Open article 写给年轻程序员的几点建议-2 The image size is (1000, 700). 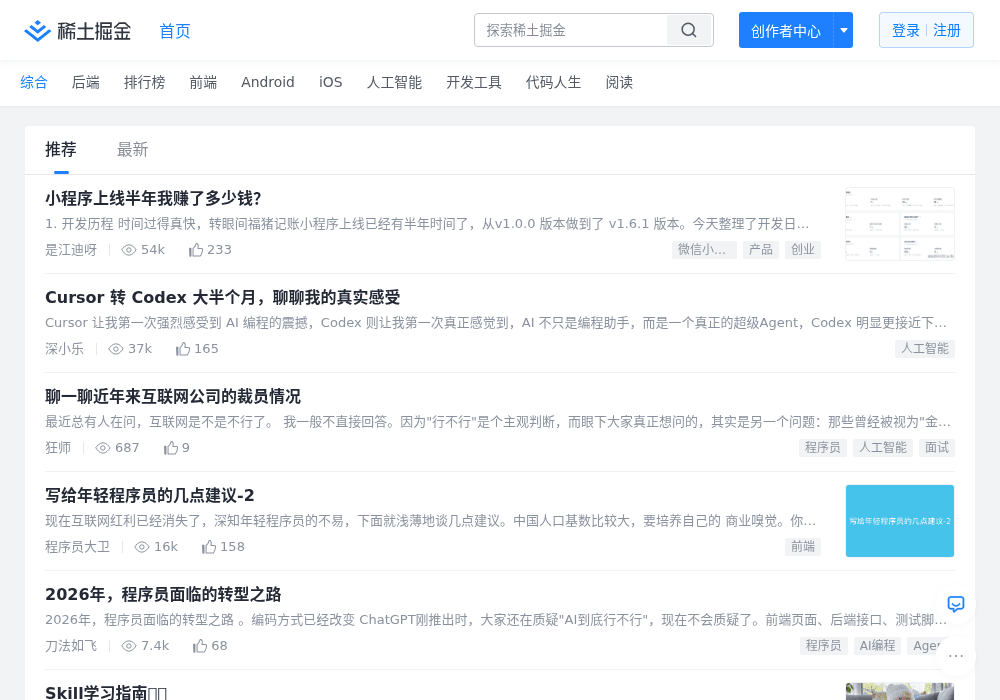click(x=150, y=495)
